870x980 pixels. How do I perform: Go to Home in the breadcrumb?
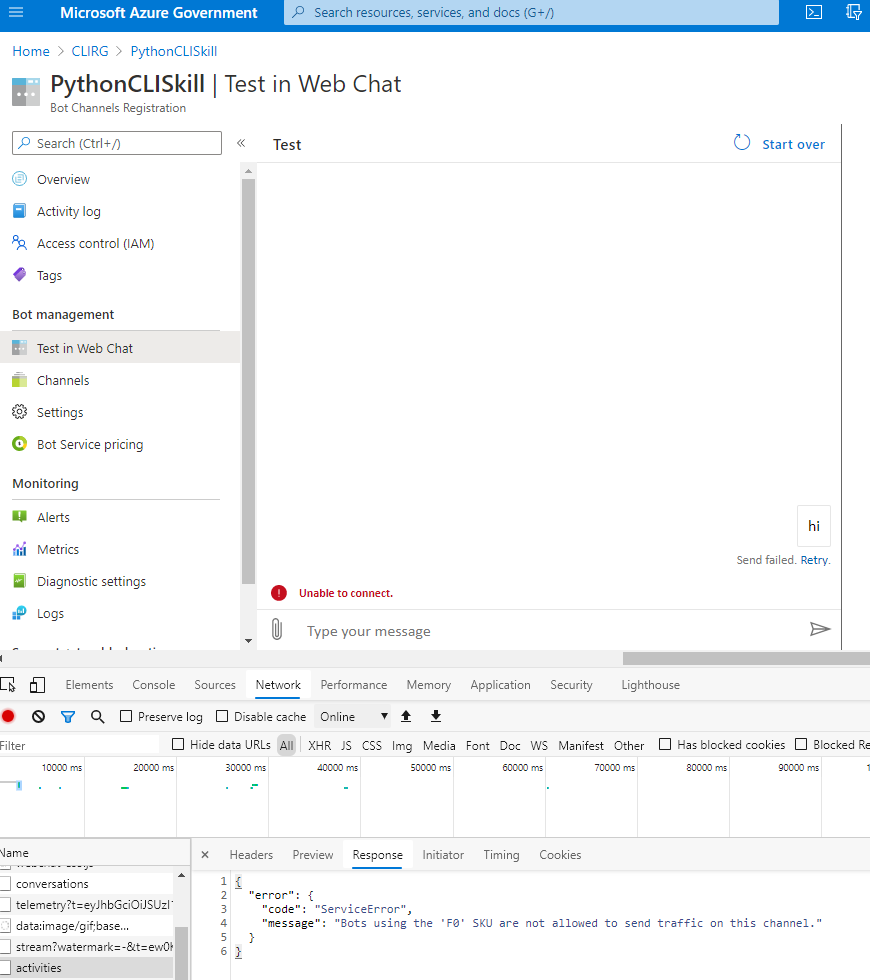[x=31, y=51]
